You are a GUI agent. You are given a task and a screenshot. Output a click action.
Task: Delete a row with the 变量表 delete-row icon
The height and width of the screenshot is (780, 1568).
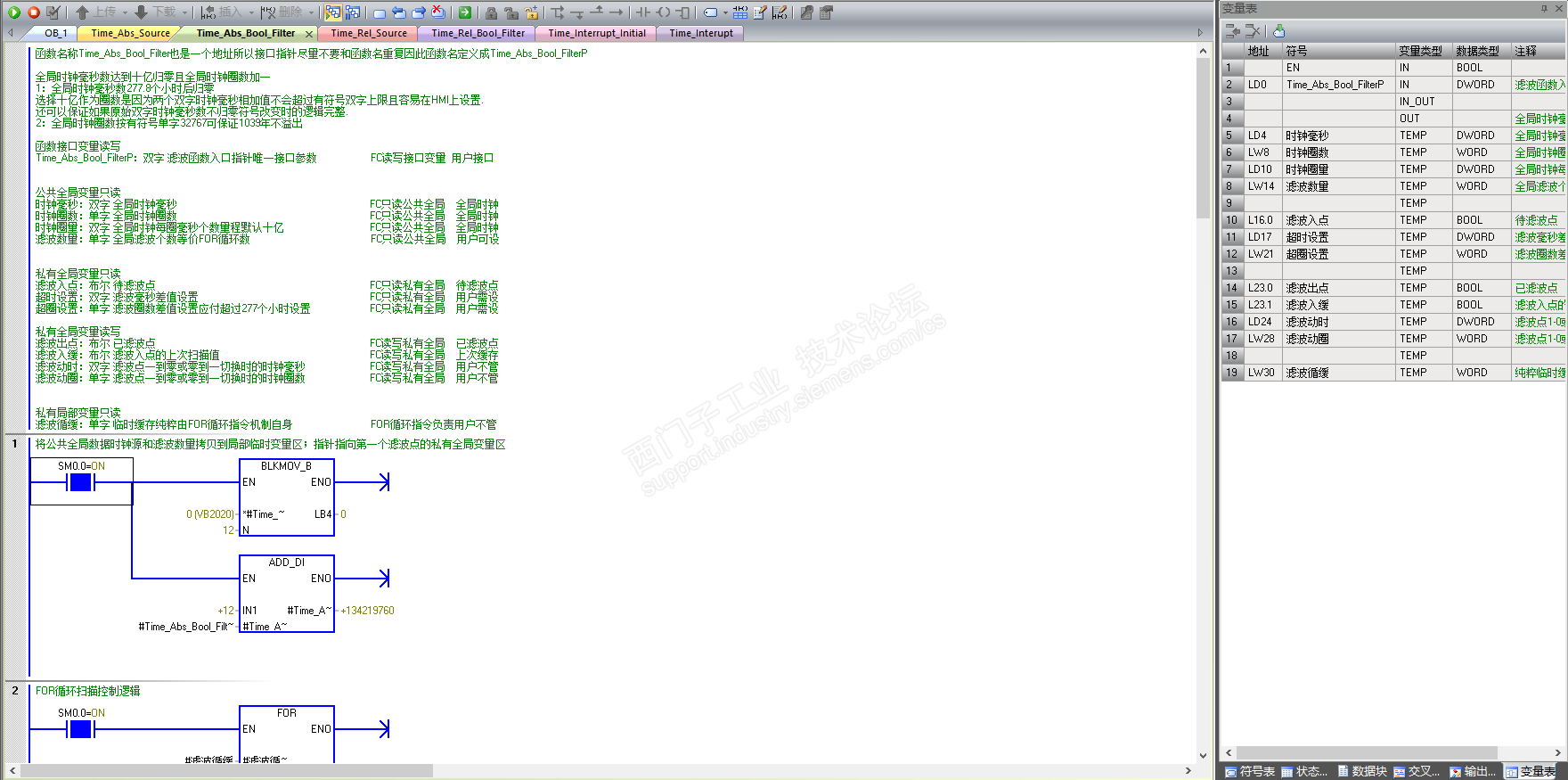tap(1253, 31)
